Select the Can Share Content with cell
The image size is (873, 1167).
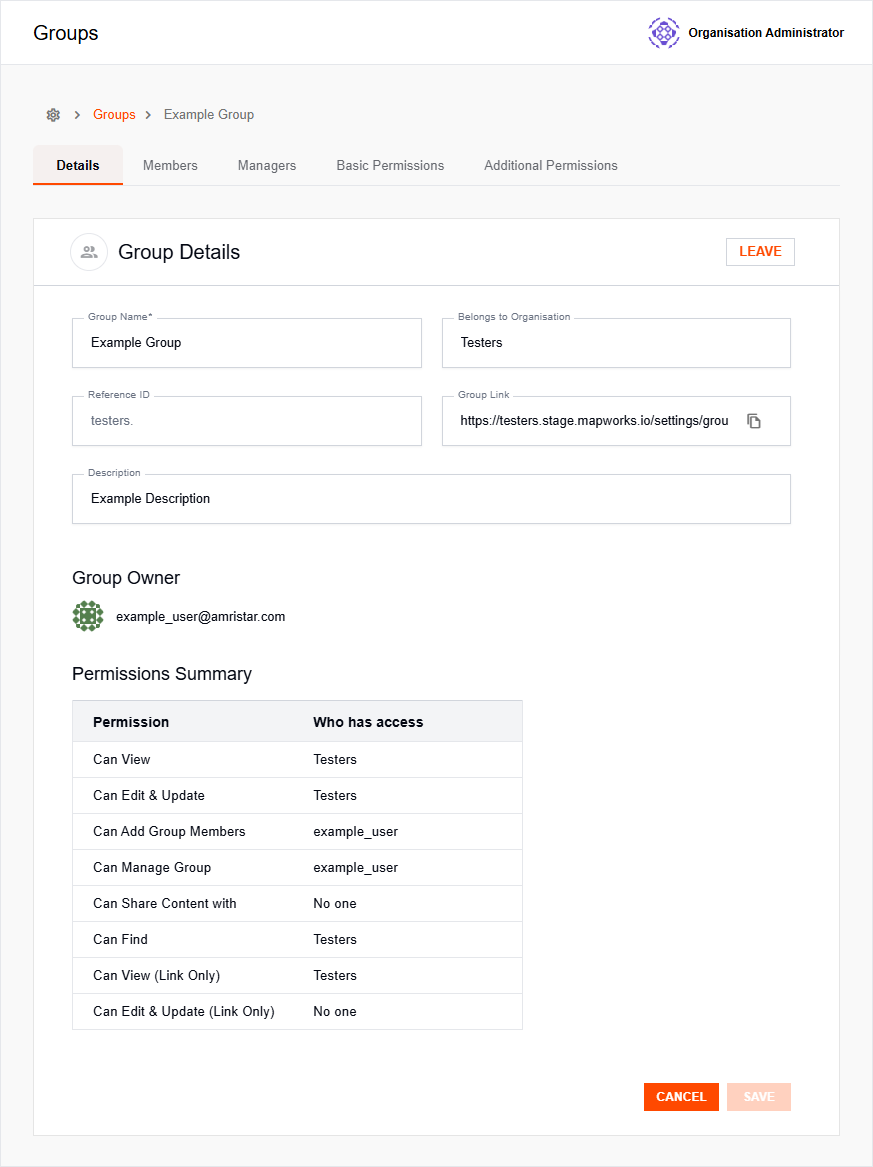[164, 903]
